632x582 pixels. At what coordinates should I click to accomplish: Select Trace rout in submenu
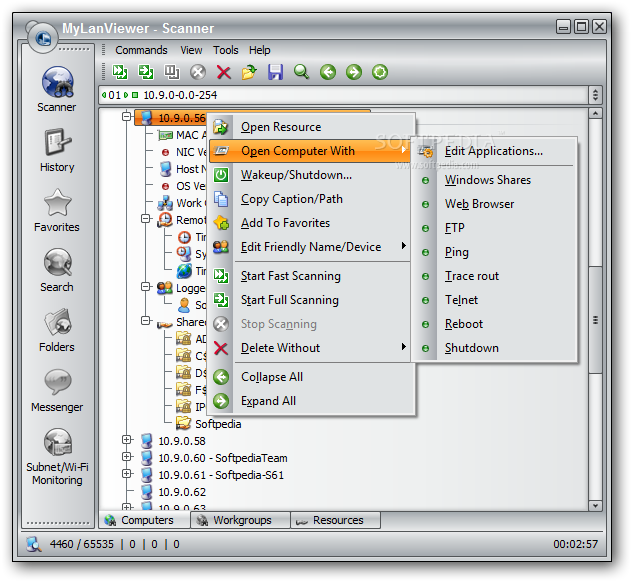pos(495,276)
